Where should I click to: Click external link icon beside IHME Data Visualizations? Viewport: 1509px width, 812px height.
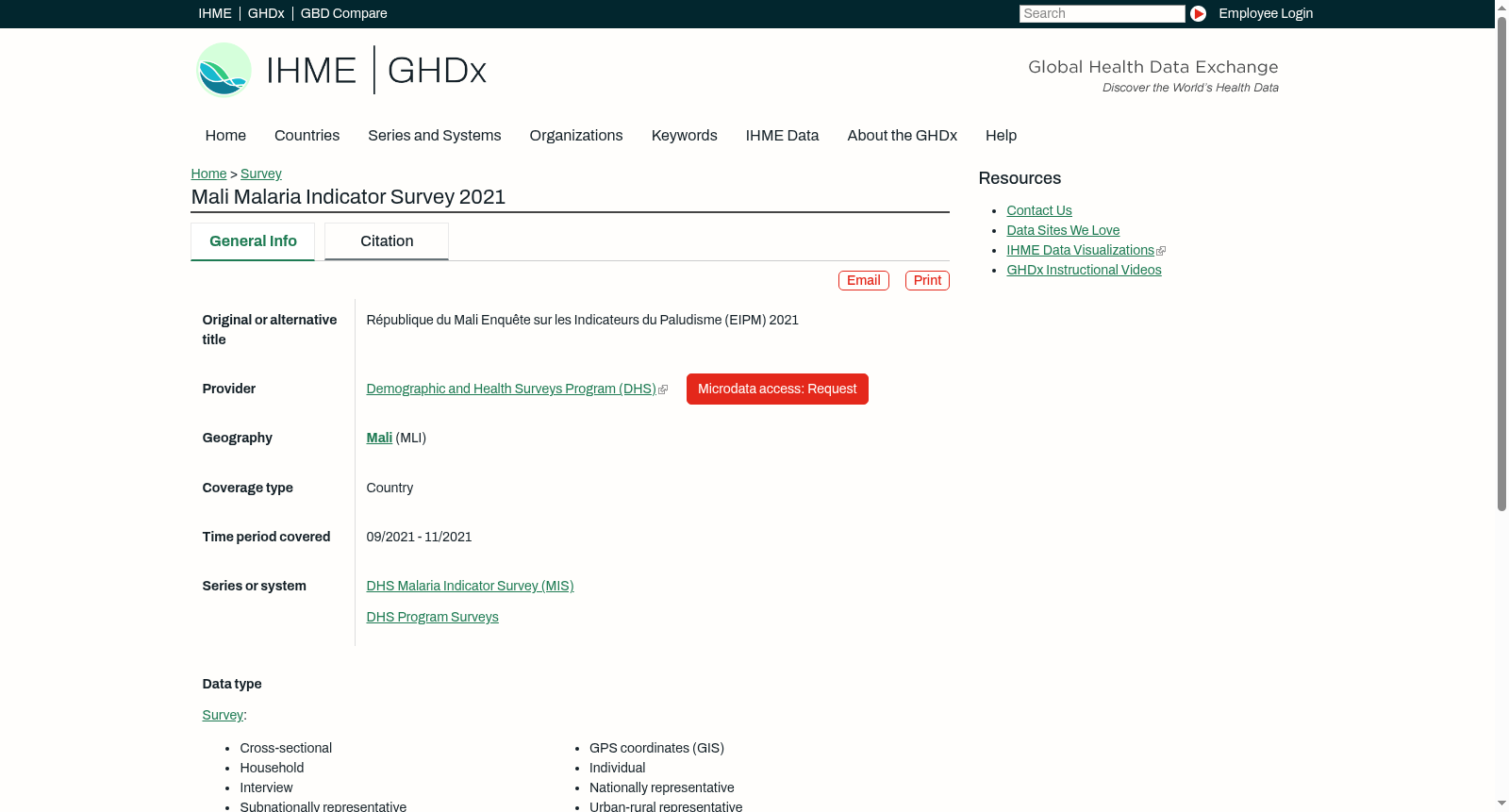(x=1161, y=251)
